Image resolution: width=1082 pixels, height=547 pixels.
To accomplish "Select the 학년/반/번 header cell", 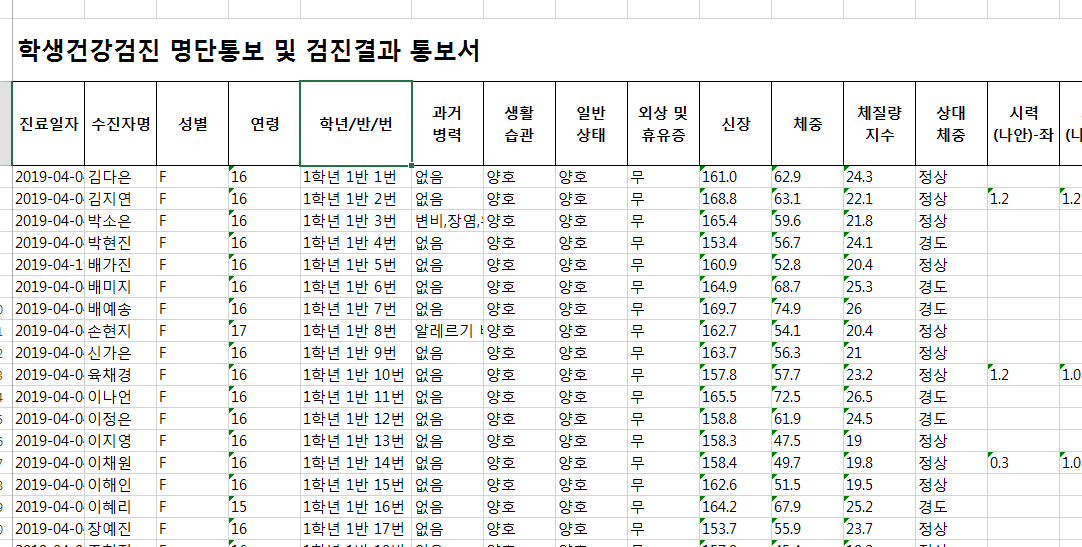I will 356,123.
